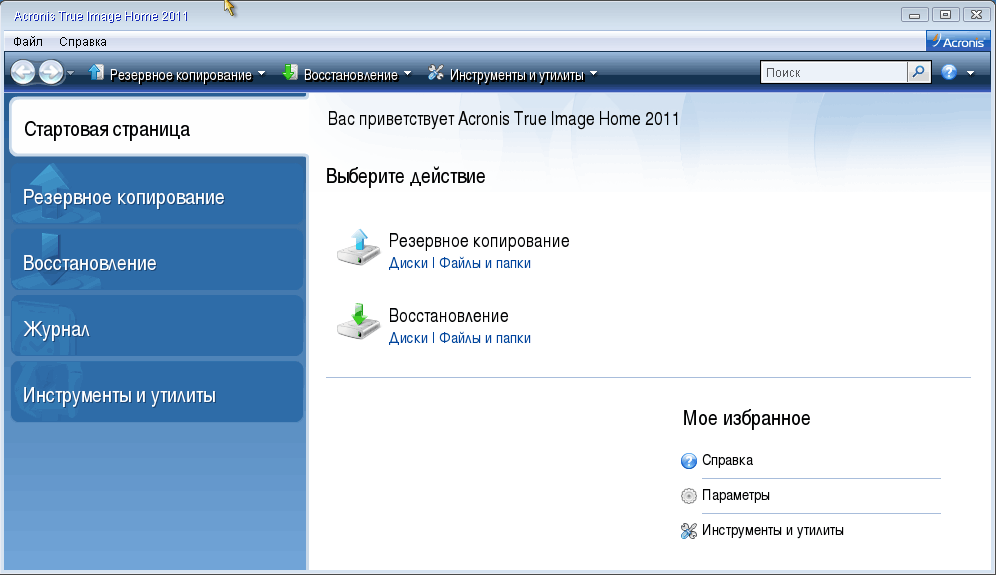Viewport: 996px width, 575px height.
Task: Click inside the Поиск search field
Action: click(x=832, y=73)
